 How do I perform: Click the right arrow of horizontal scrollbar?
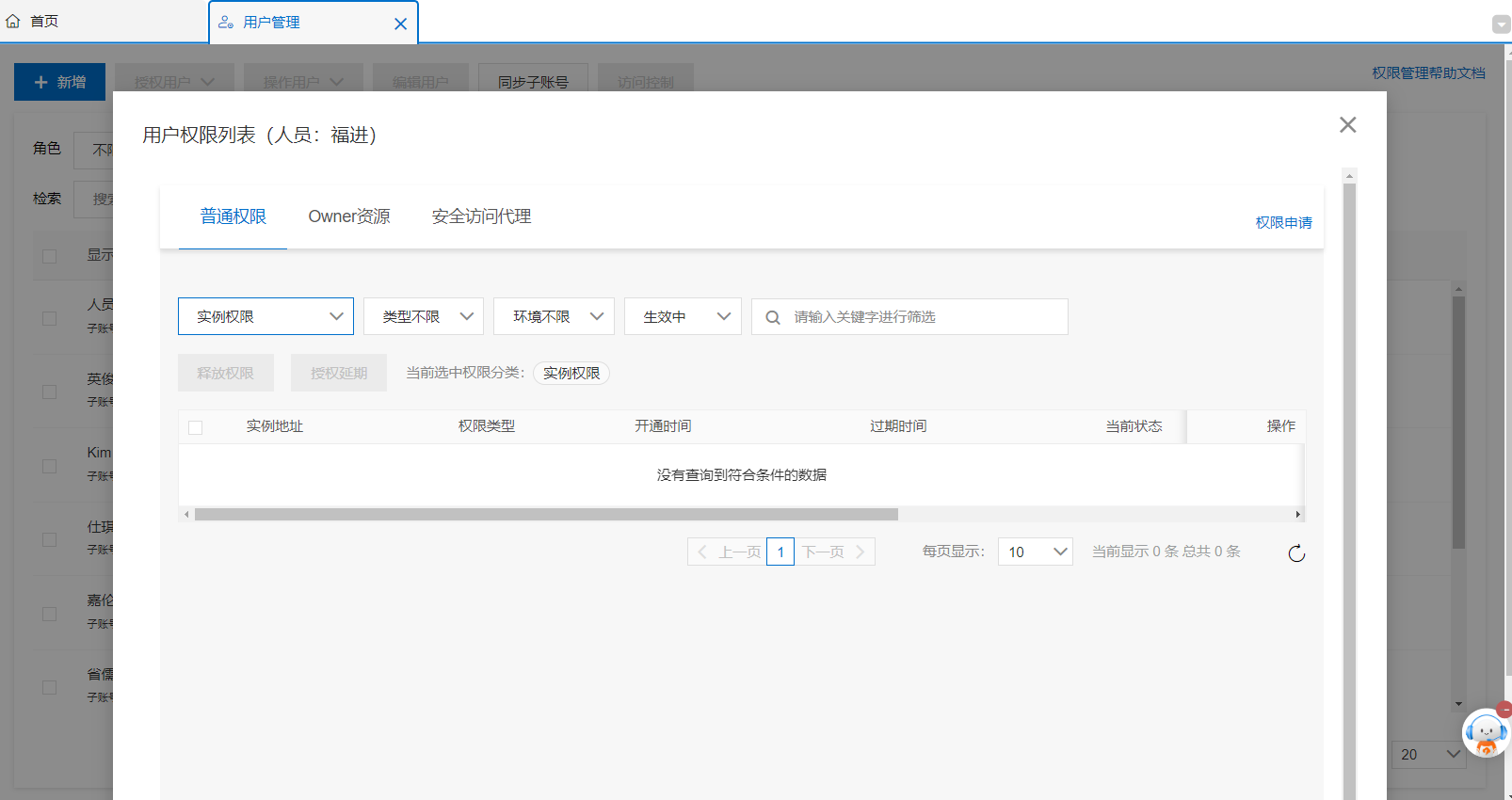(1298, 515)
